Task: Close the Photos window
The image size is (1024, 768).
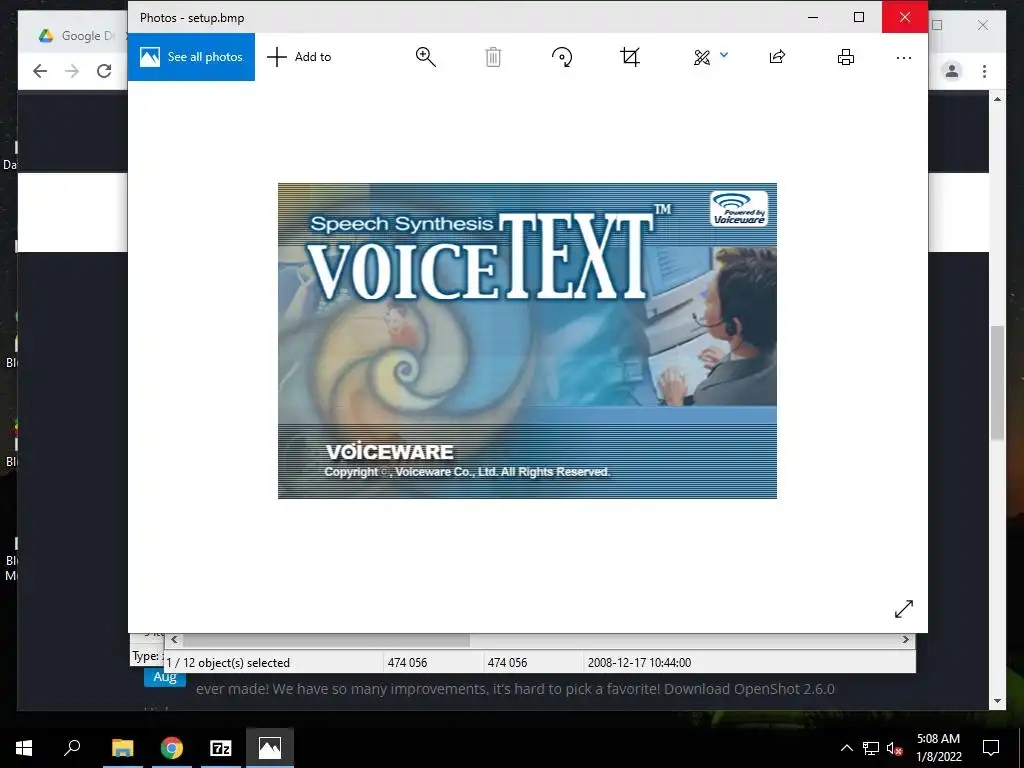Action: 904,18
